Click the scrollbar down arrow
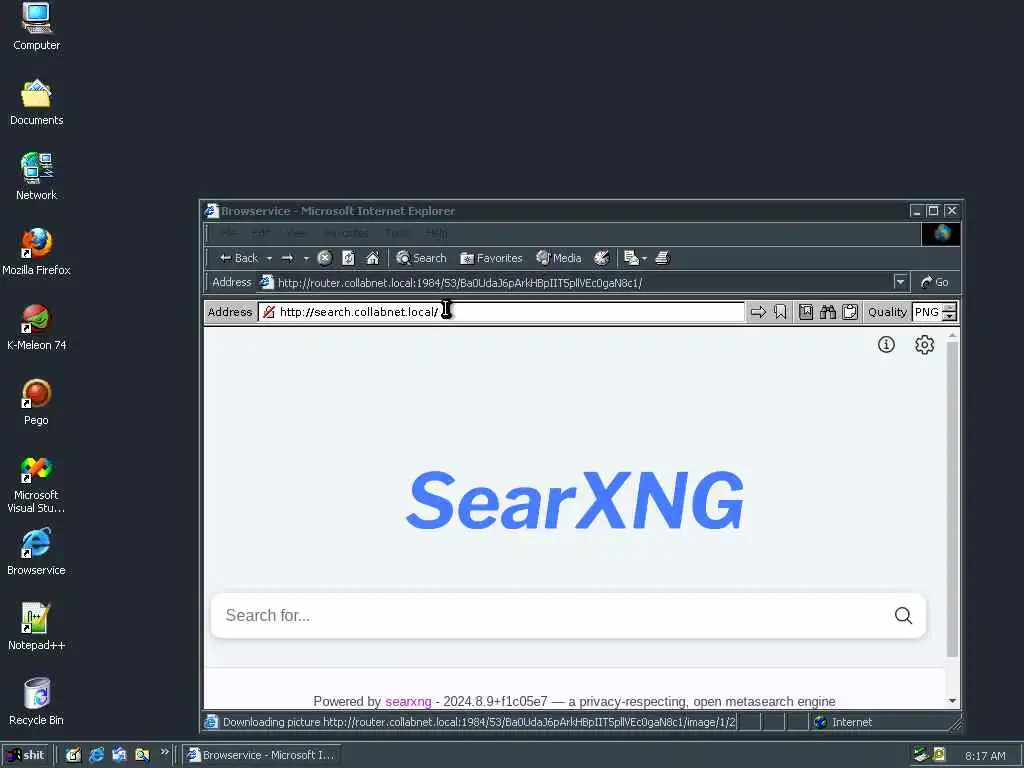Image resolution: width=1024 pixels, height=768 pixels. pos(952,701)
